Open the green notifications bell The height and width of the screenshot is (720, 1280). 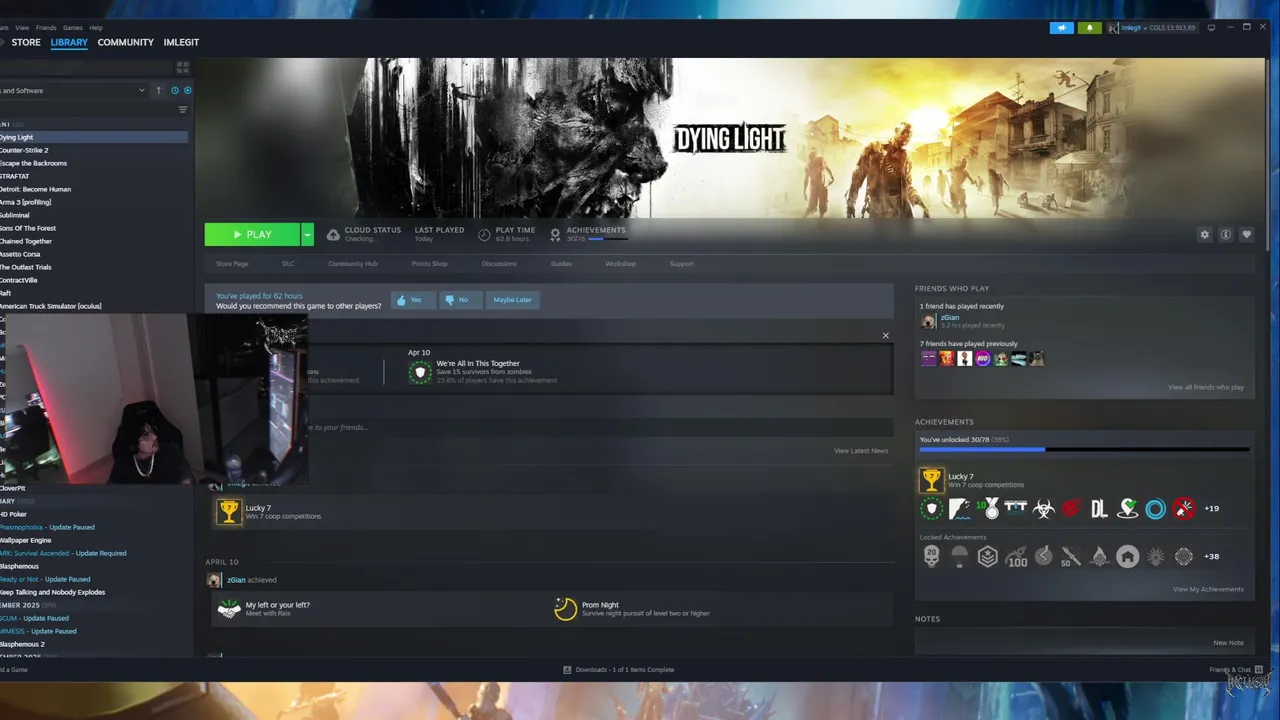click(1090, 28)
